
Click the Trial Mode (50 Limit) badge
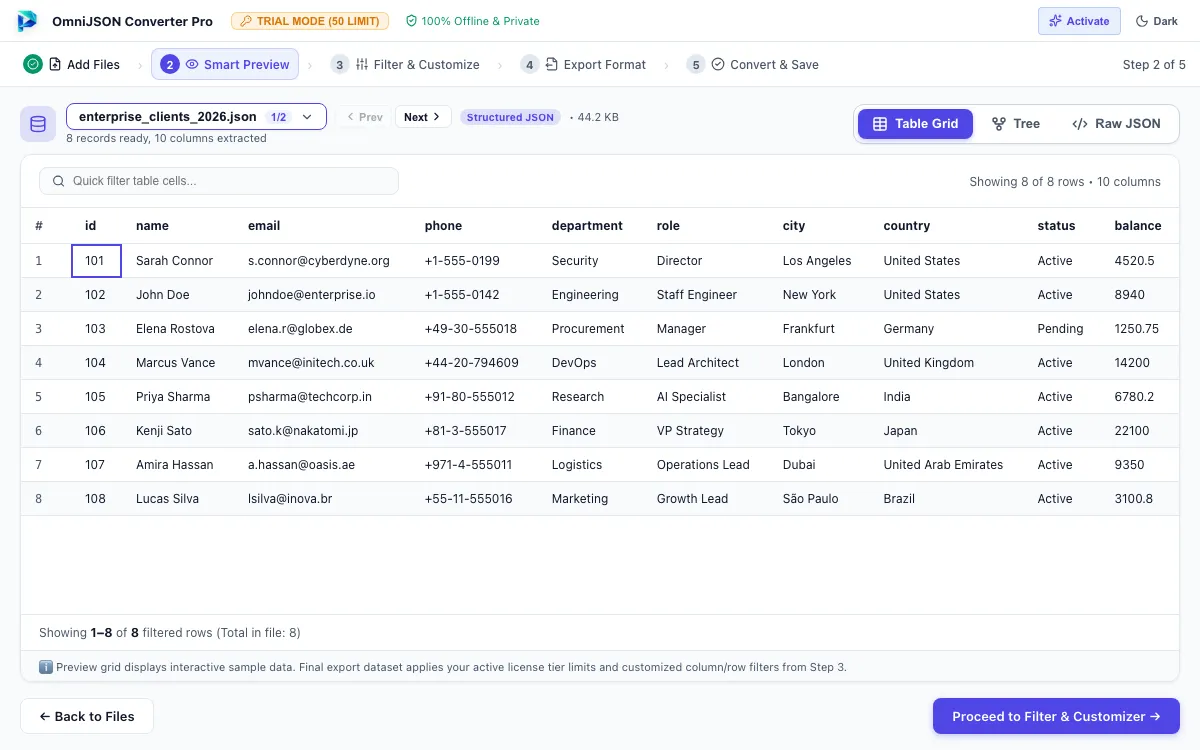coord(310,21)
